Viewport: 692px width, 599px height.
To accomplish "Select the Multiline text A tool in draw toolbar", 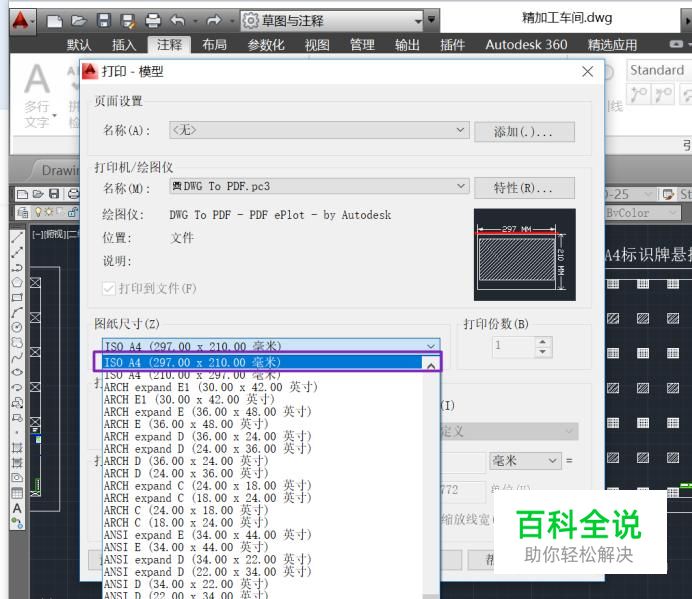I will point(17,508).
